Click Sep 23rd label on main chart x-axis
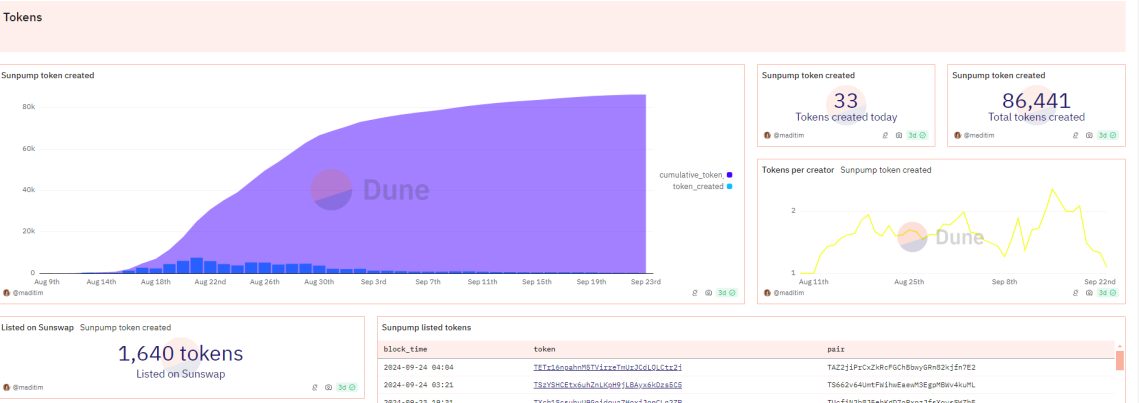The image size is (1139, 403). click(645, 281)
